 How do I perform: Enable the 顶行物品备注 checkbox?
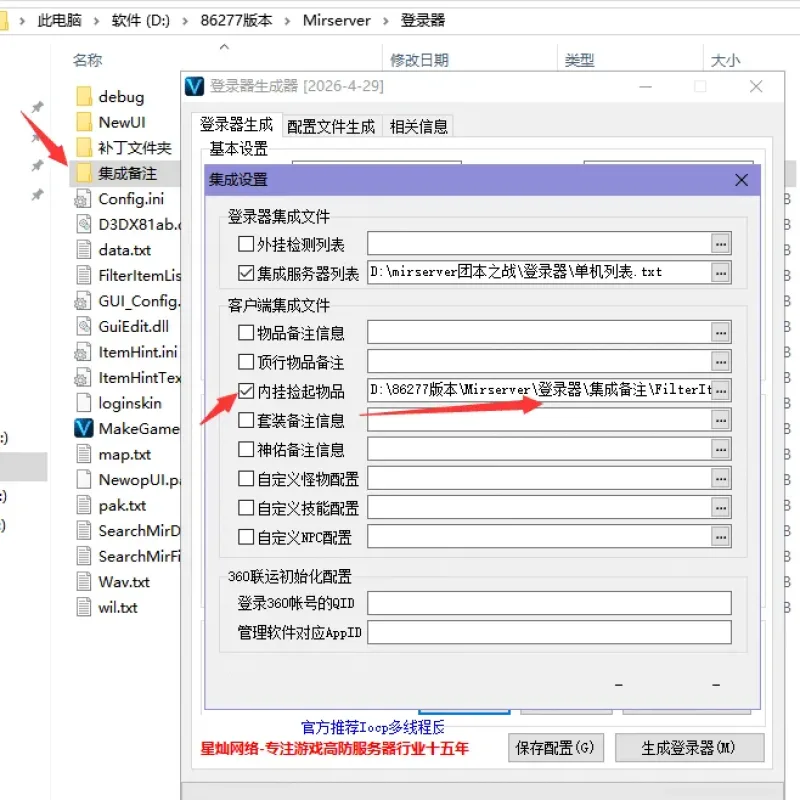(x=246, y=362)
